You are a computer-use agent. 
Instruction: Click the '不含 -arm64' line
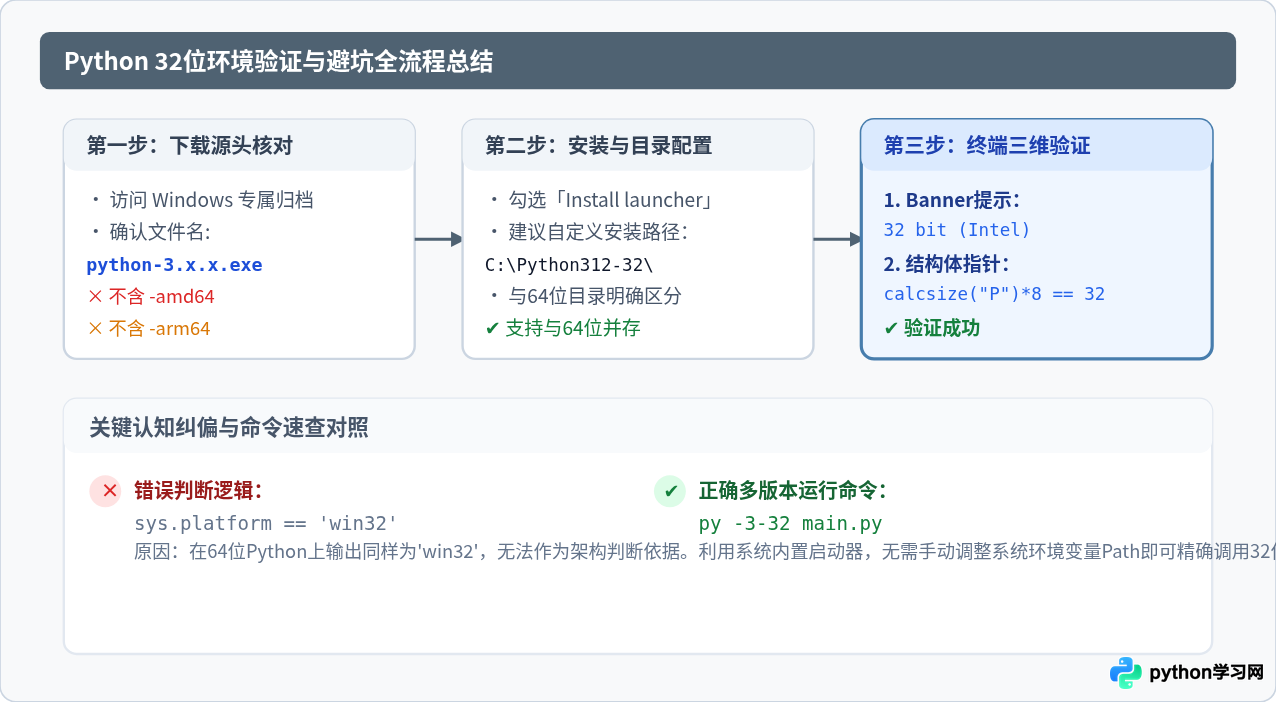[x=148, y=329]
